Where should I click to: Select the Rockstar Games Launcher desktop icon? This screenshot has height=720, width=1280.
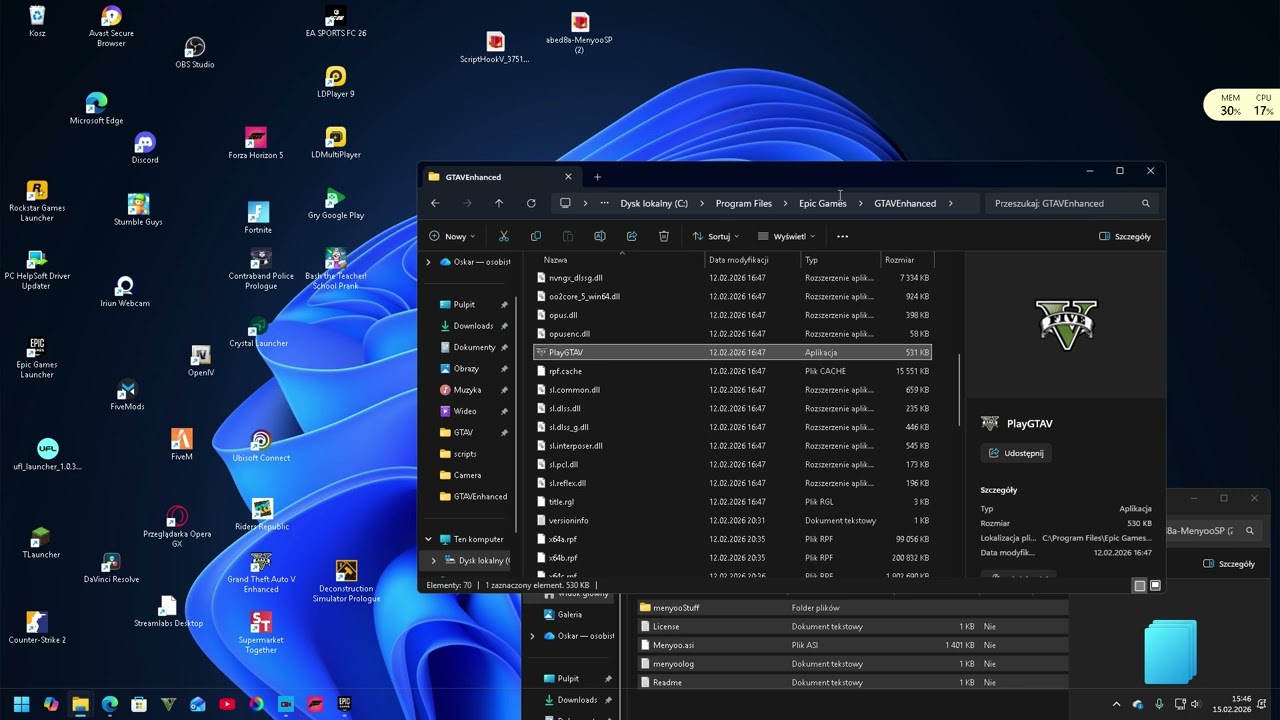[x=37, y=201]
